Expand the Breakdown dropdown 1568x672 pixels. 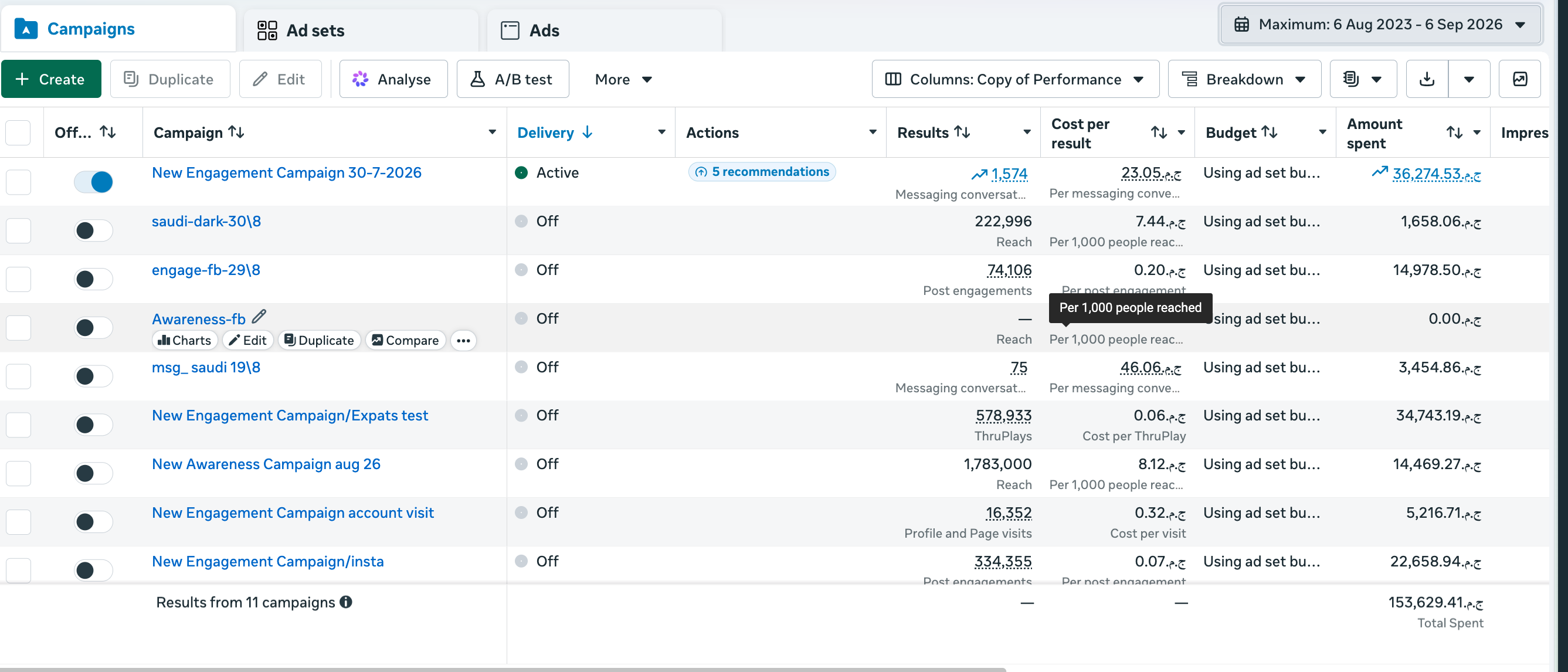pyautogui.click(x=1244, y=79)
